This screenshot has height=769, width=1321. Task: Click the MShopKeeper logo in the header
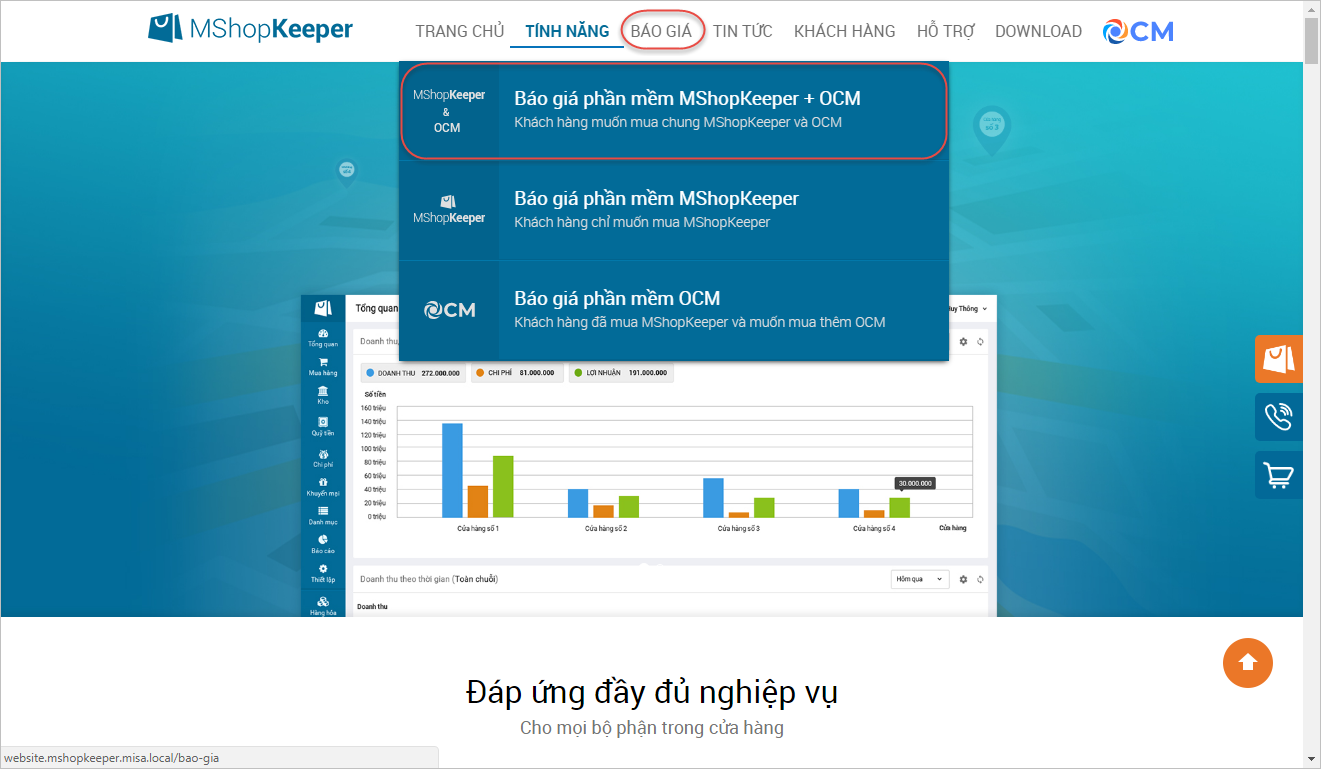coord(251,28)
